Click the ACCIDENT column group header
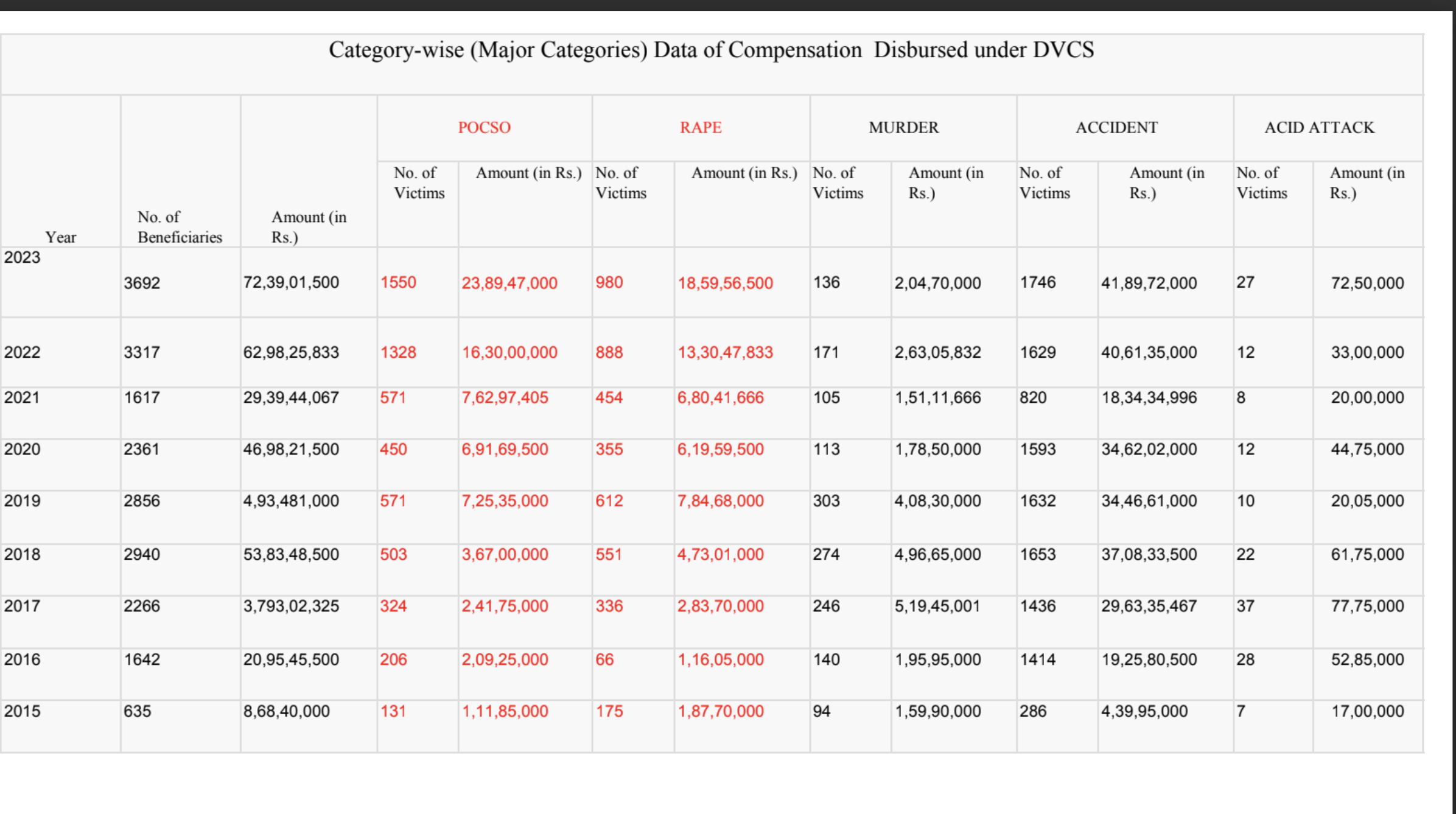 pyautogui.click(x=1116, y=128)
